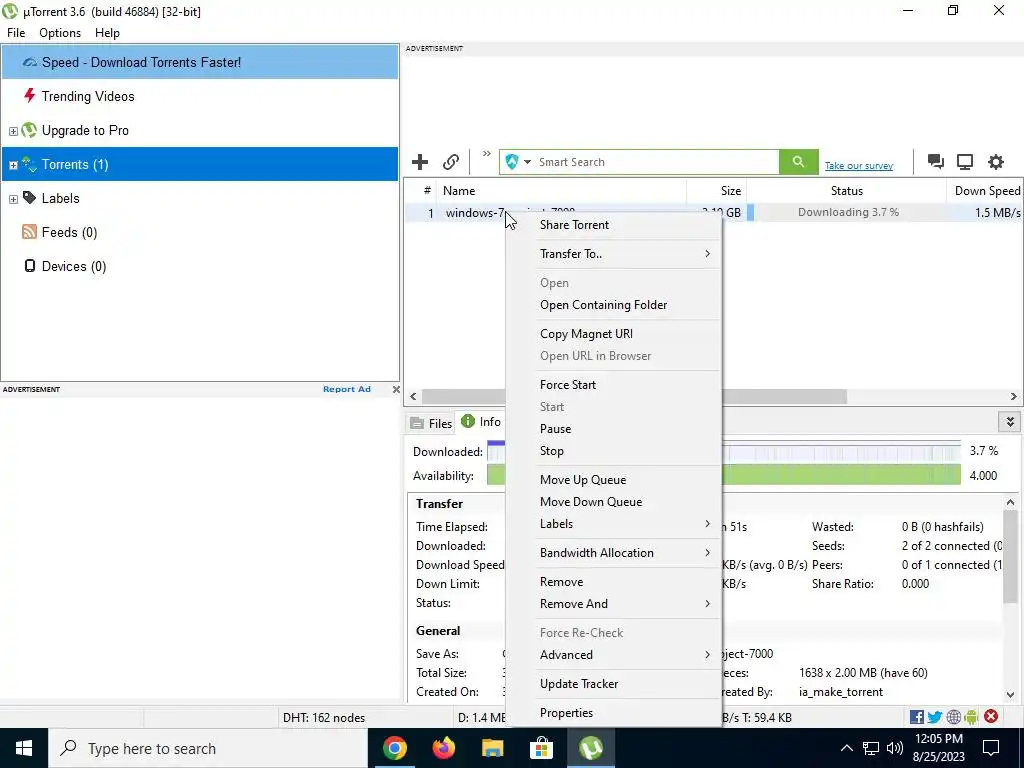Click the volume icon in system tray

click(x=895, y=748)
